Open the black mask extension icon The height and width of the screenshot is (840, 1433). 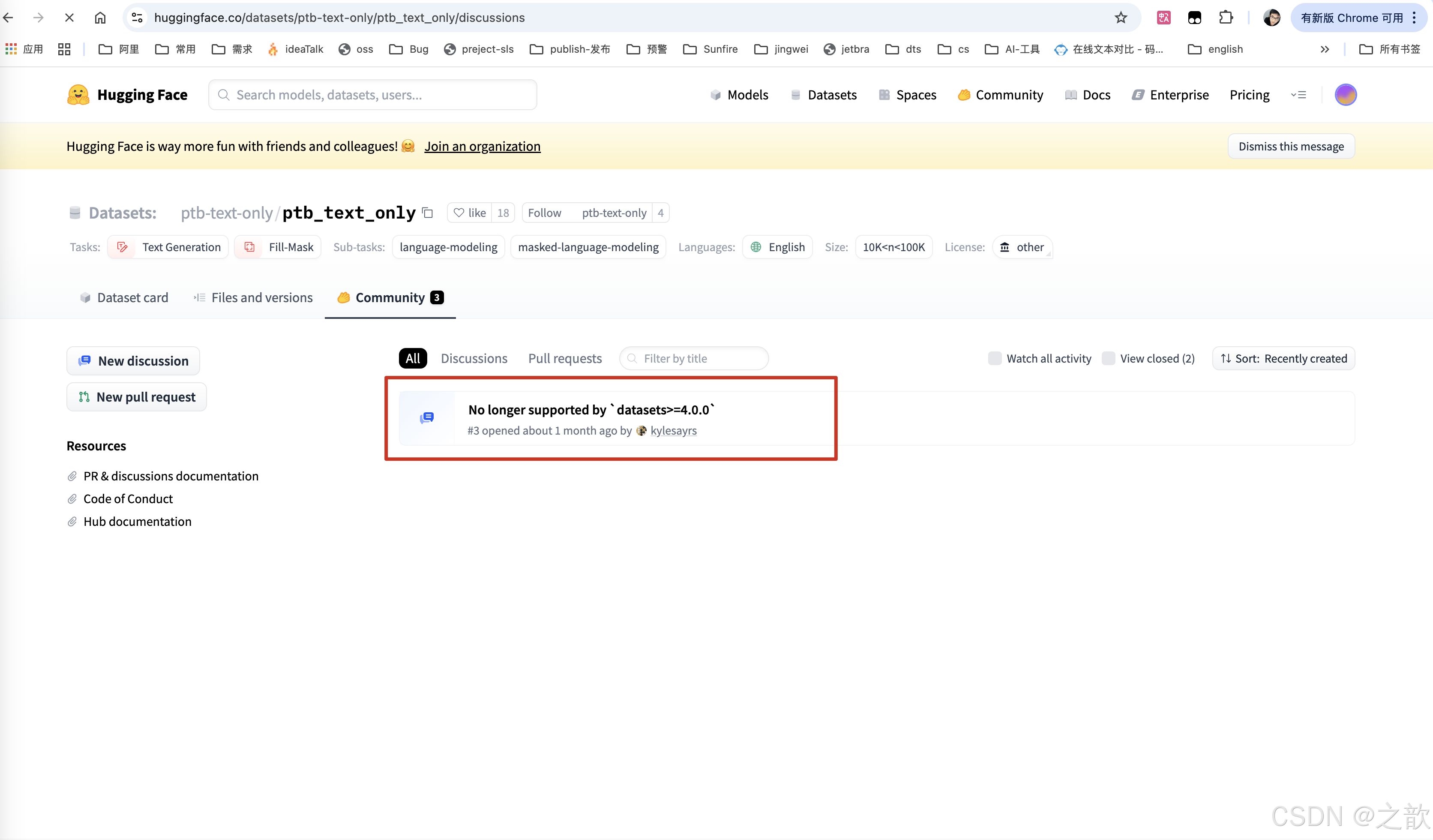(x=1194, y=18)
